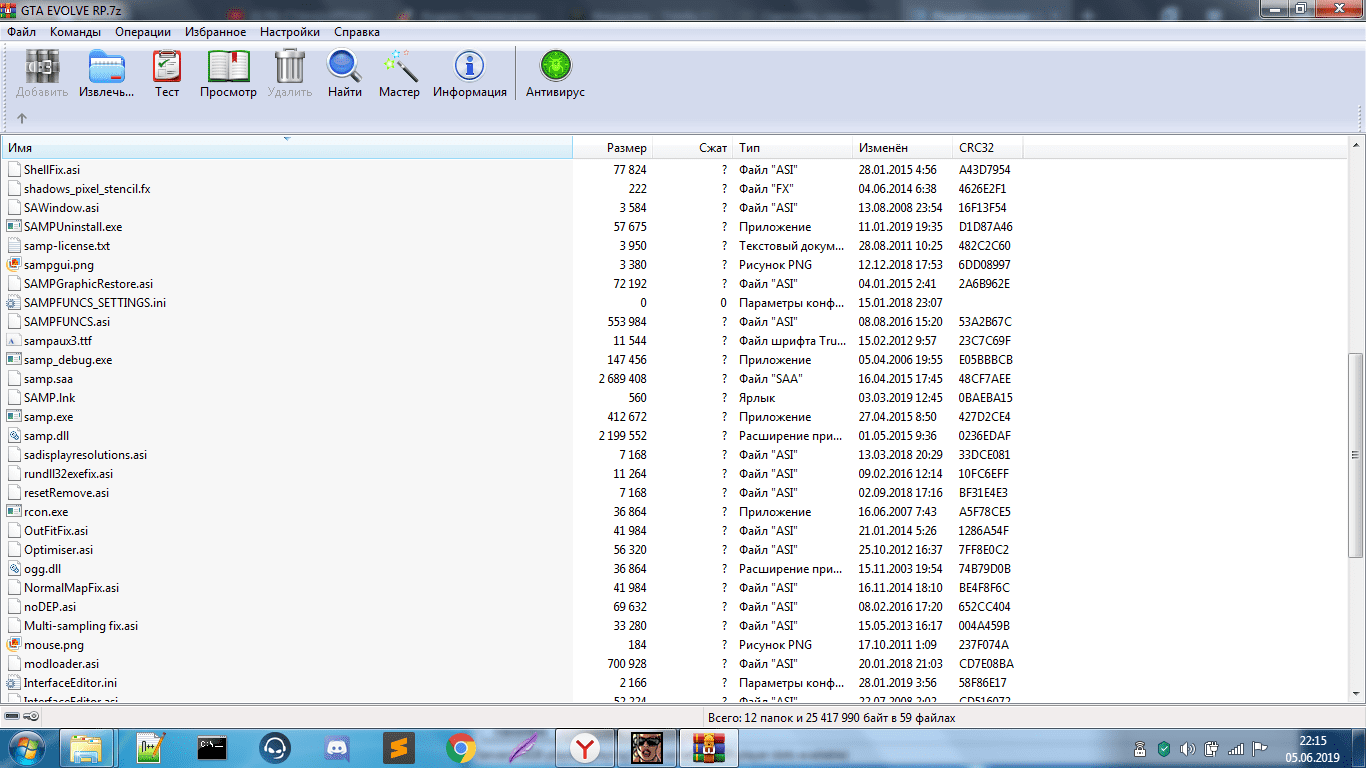
Task: Click the Windows Start button
Action: pyautogui.click(x=26, y=747)
